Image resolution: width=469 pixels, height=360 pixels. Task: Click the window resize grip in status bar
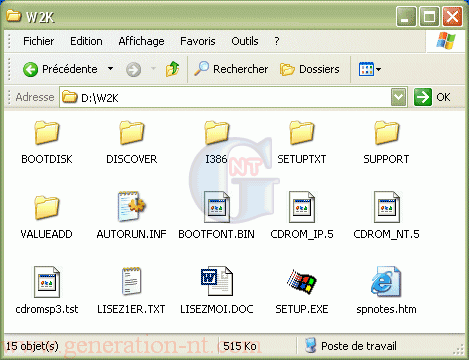459,349
